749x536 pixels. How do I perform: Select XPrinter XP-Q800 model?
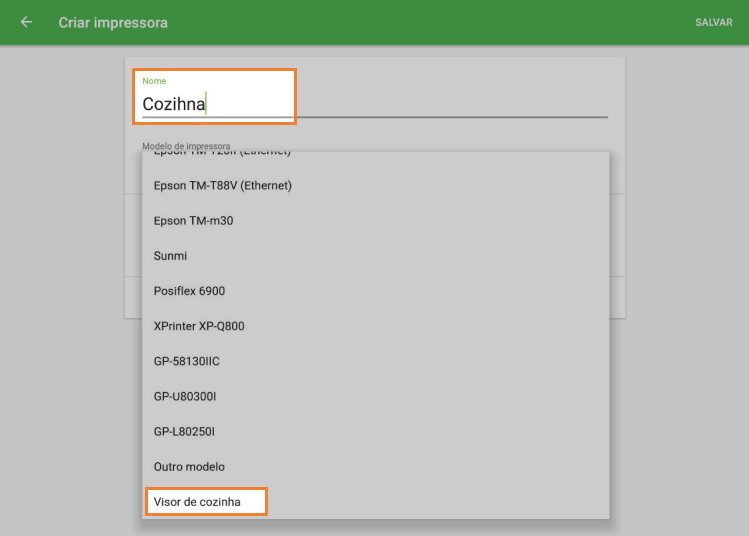click(x=199, y=326)
